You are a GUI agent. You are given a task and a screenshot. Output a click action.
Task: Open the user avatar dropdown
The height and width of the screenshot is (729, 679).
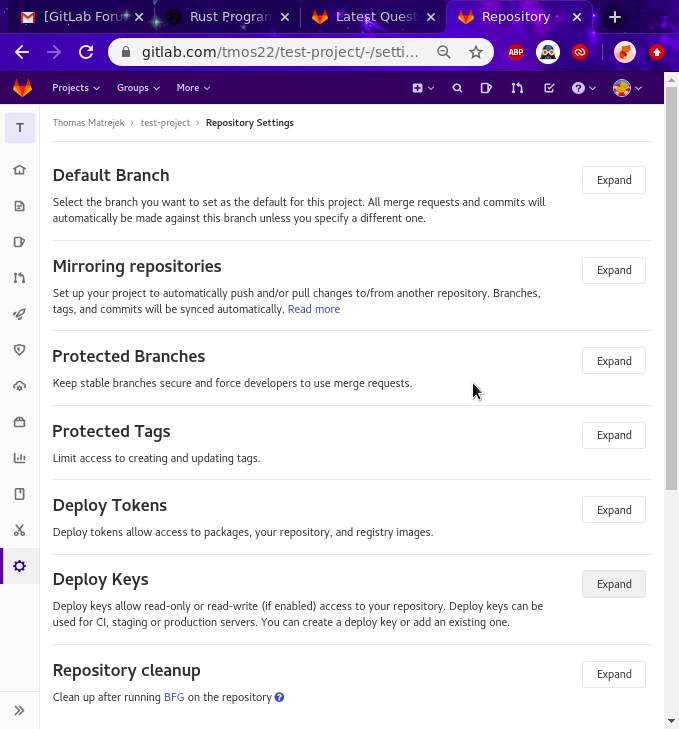coord(627,88)
